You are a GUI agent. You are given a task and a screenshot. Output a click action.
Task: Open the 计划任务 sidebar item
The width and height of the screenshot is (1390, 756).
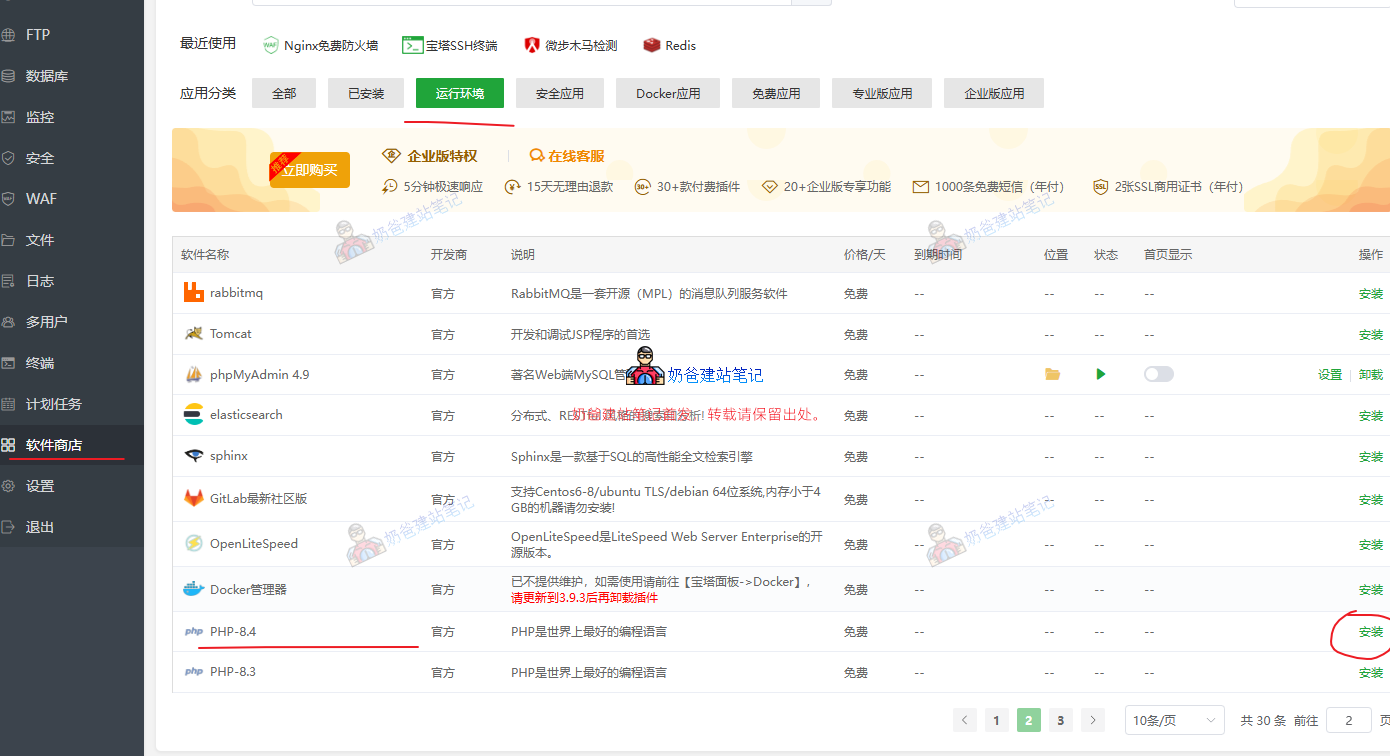(53, 404)
